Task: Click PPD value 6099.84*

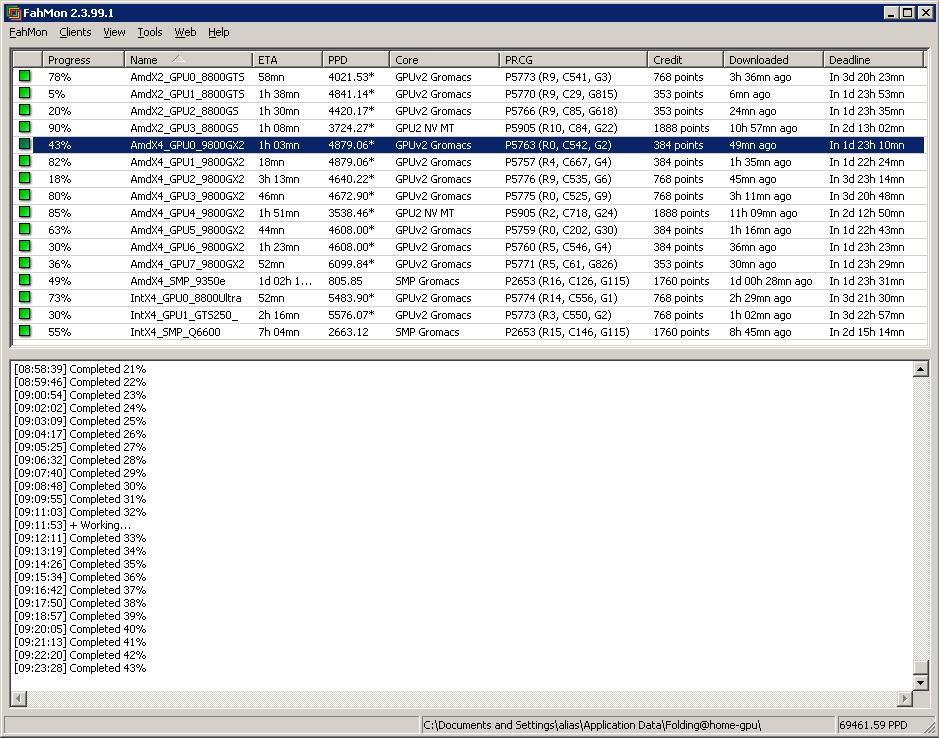Action: click(351, 264)
